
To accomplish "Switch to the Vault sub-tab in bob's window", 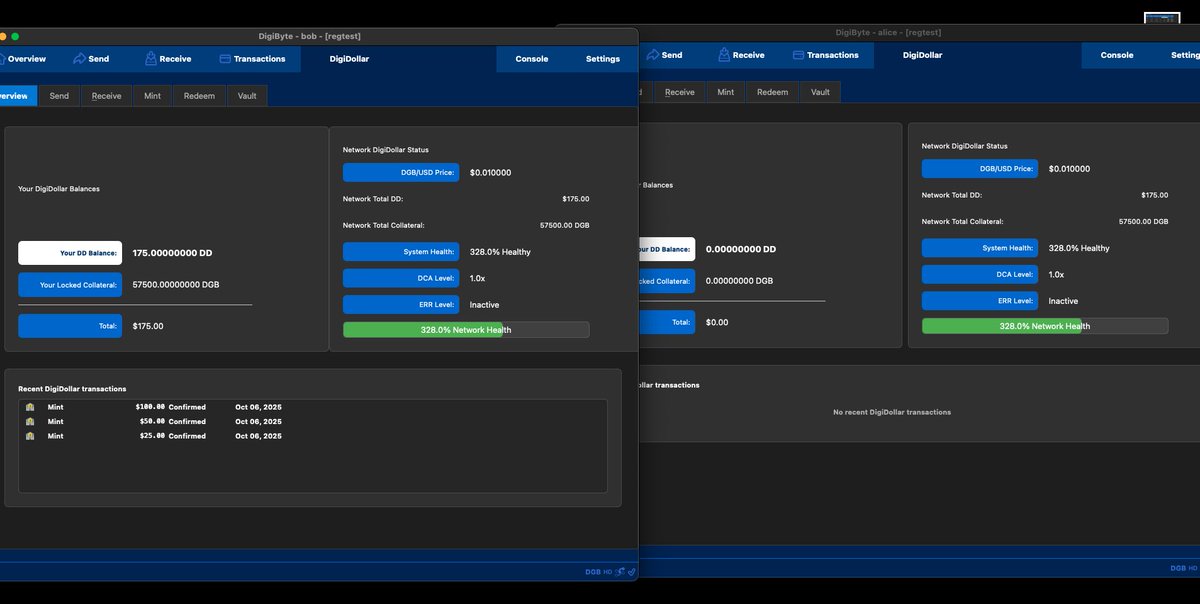I will (x=246, y=96).
